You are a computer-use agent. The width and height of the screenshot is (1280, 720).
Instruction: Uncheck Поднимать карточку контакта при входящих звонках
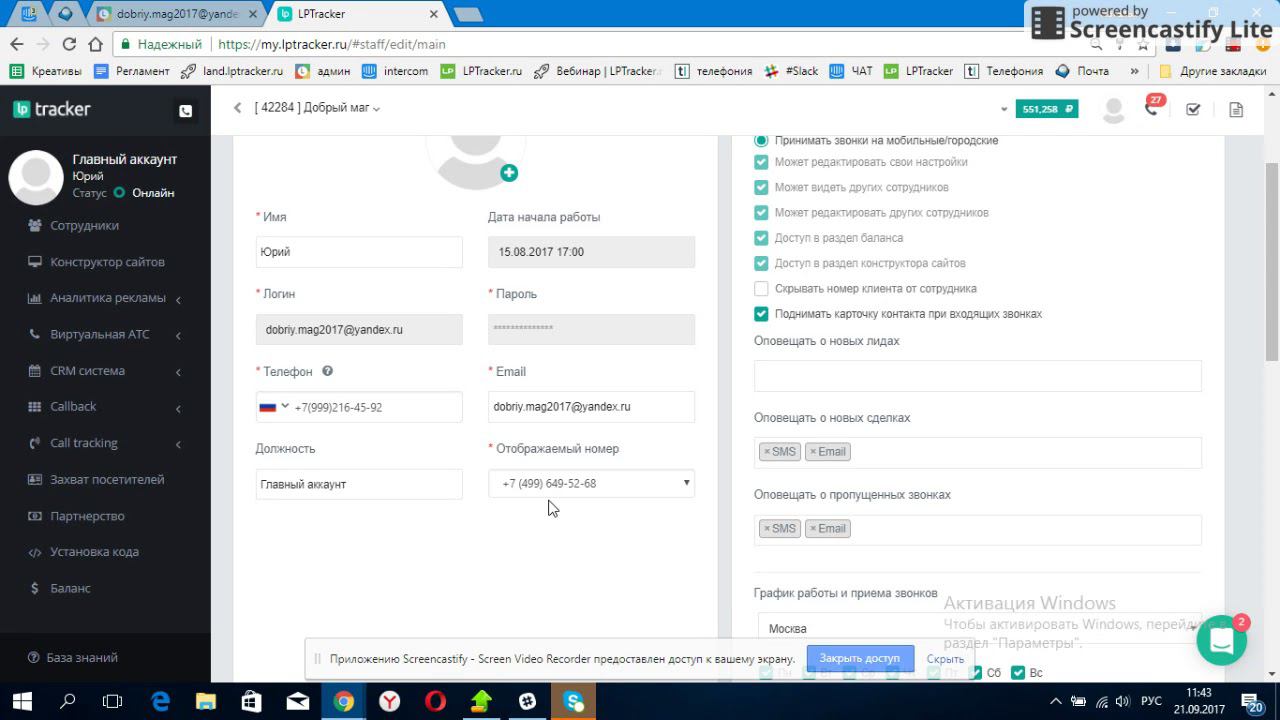761,314
